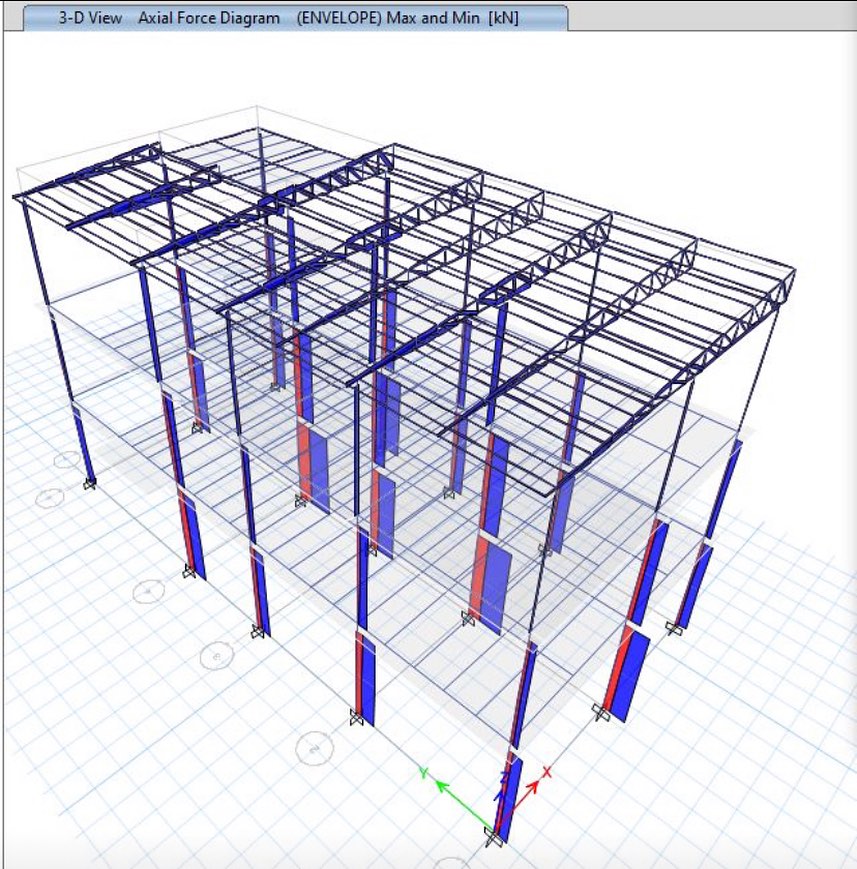
Task: Select the topmost grid bubble on the left
Action: coord(66,461)
